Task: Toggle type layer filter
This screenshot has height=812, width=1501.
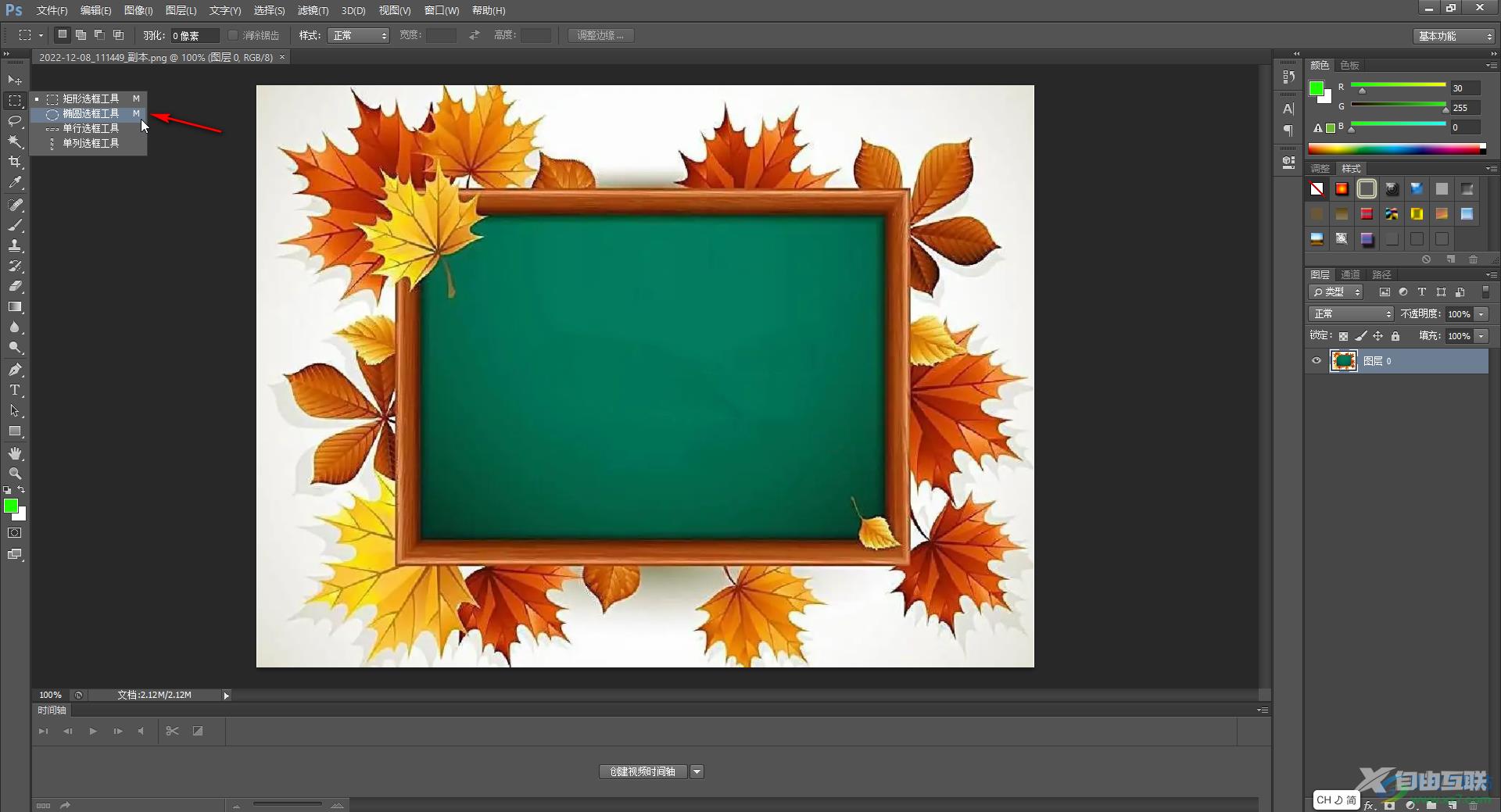Action: click(1422, 292)
